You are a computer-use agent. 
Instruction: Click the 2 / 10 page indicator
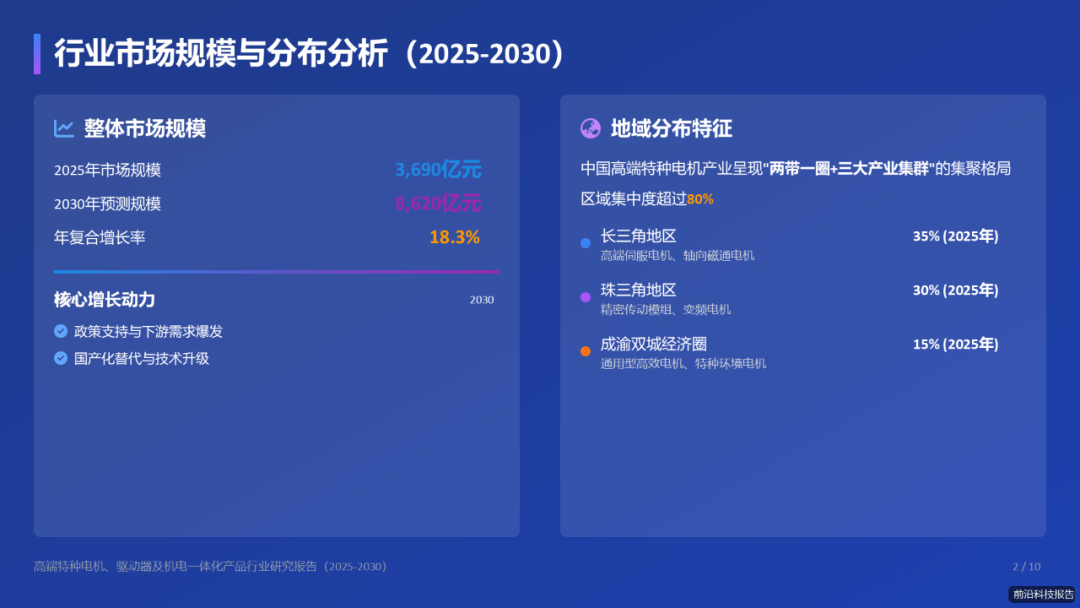coord(1026,565)
